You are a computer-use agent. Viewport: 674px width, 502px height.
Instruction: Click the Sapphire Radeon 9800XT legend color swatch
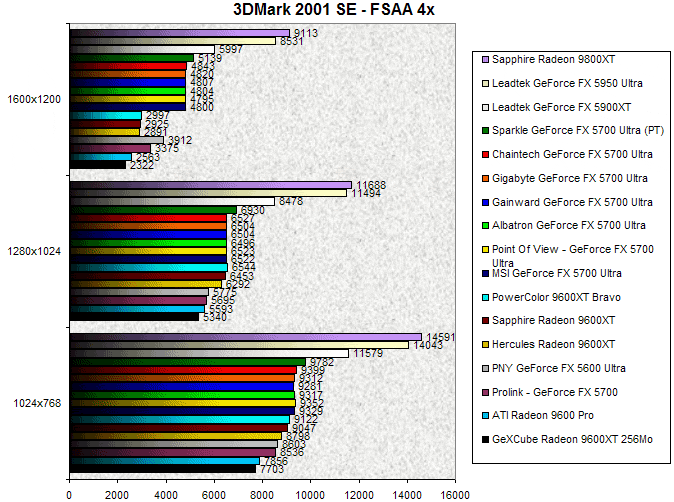pyautogui.click(x=486, y=60)
